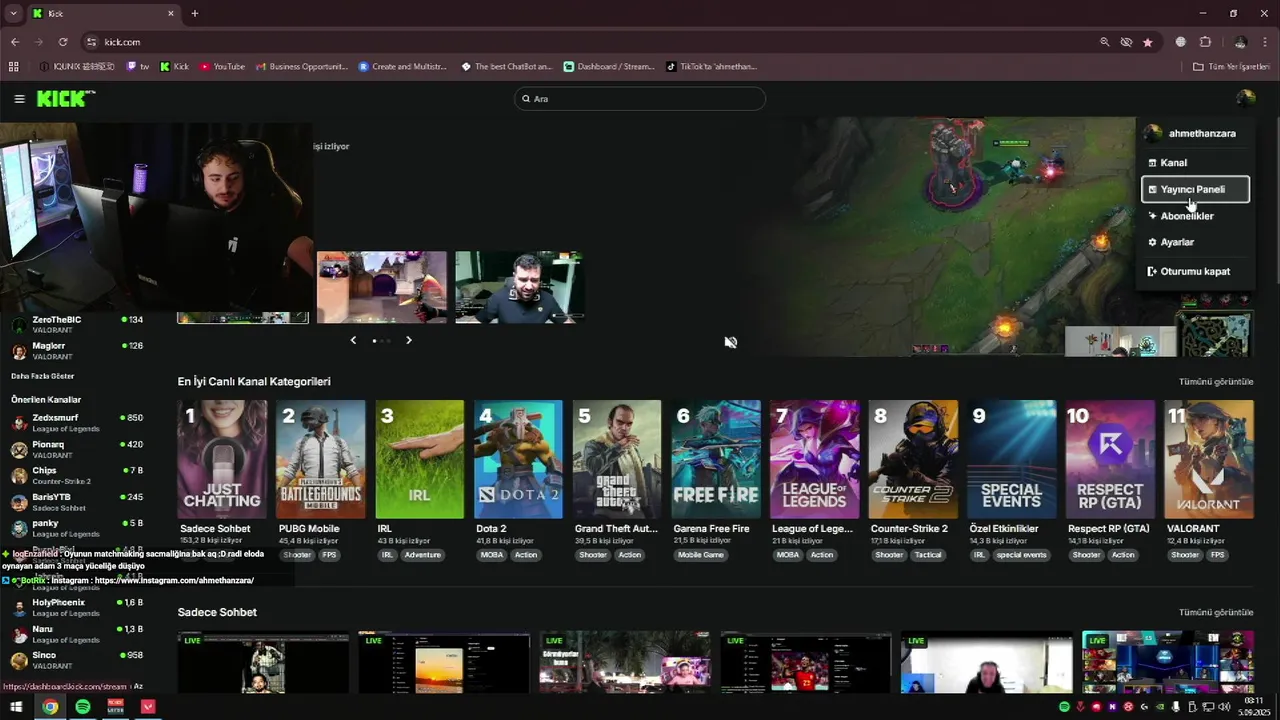Open the Grand Theft Auto category card
This screenshot has width=1280, height=720.
617,459
